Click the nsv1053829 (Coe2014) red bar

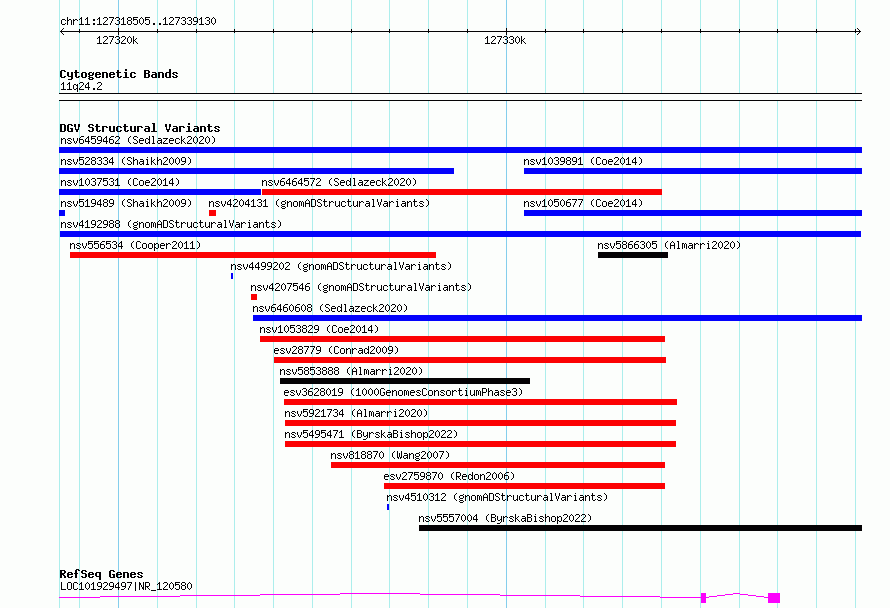click(462, 339)
